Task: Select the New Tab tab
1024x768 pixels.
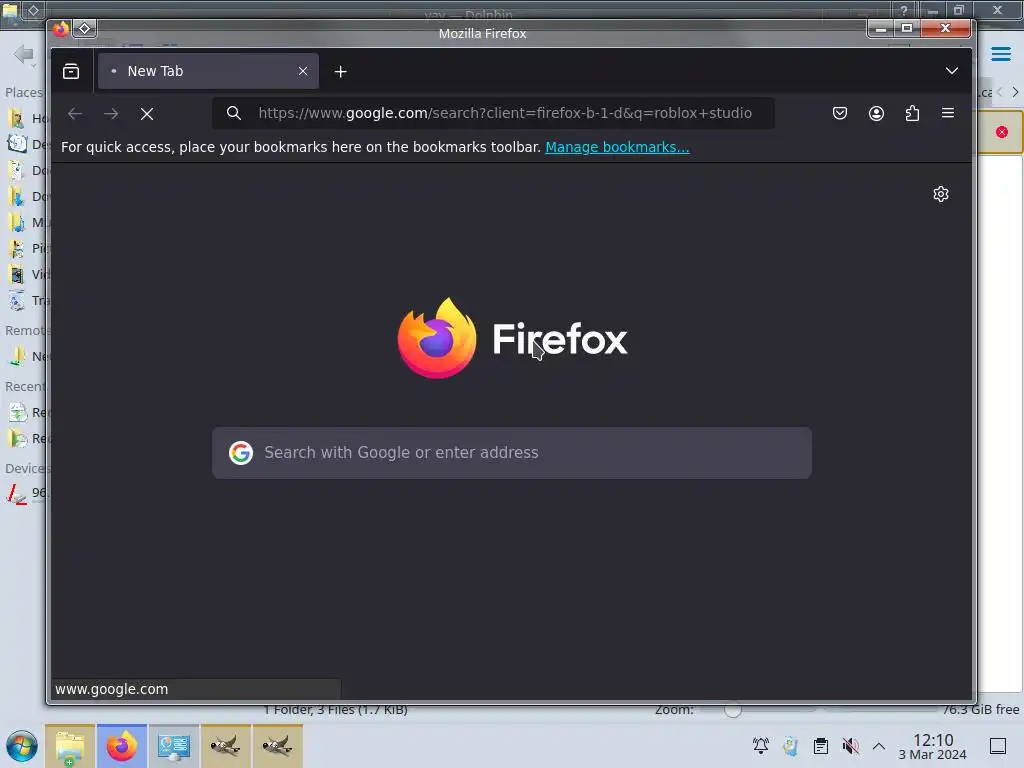Action: 208,71
